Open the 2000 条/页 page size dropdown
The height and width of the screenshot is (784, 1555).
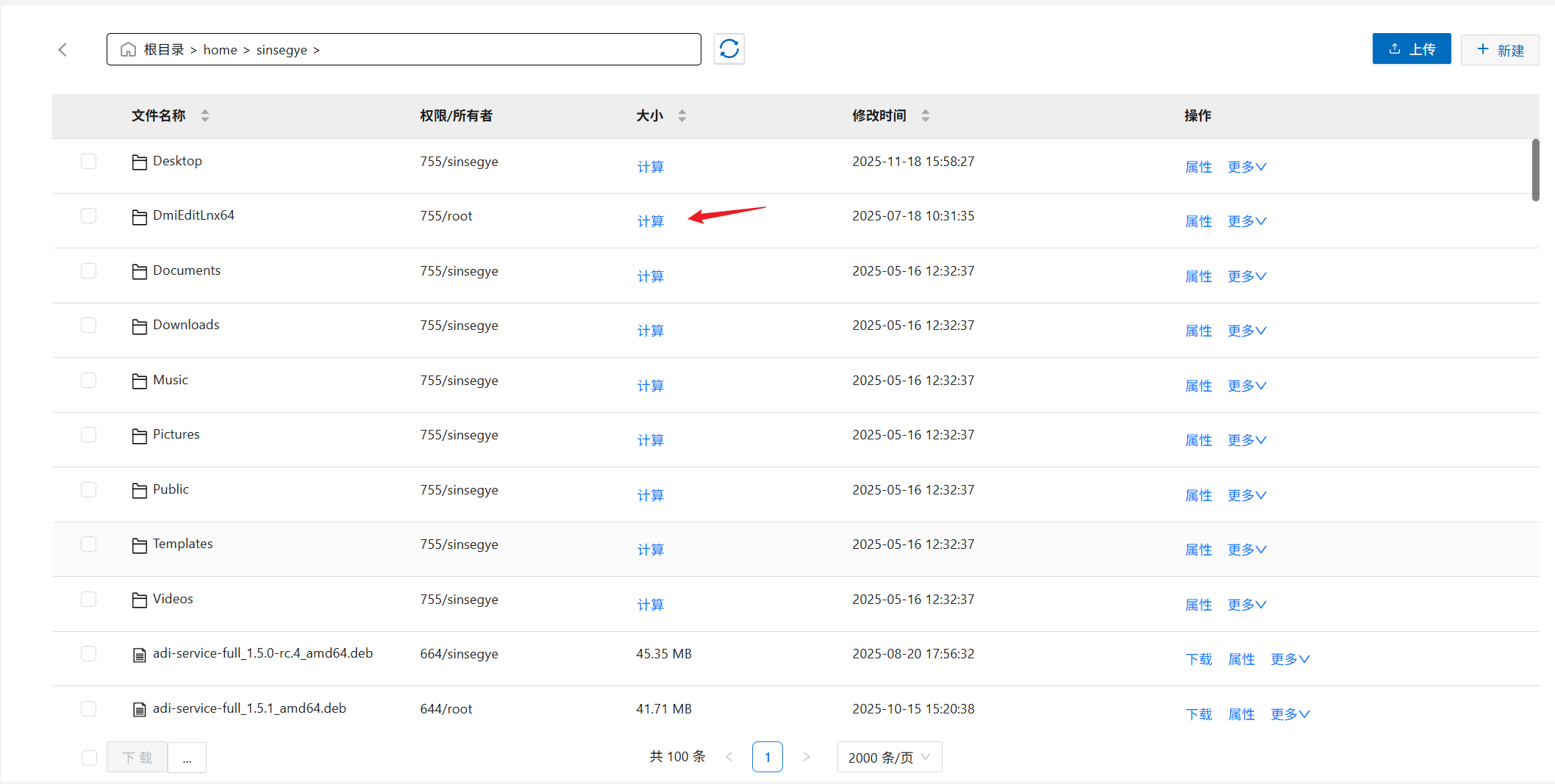tap(889, 757)
